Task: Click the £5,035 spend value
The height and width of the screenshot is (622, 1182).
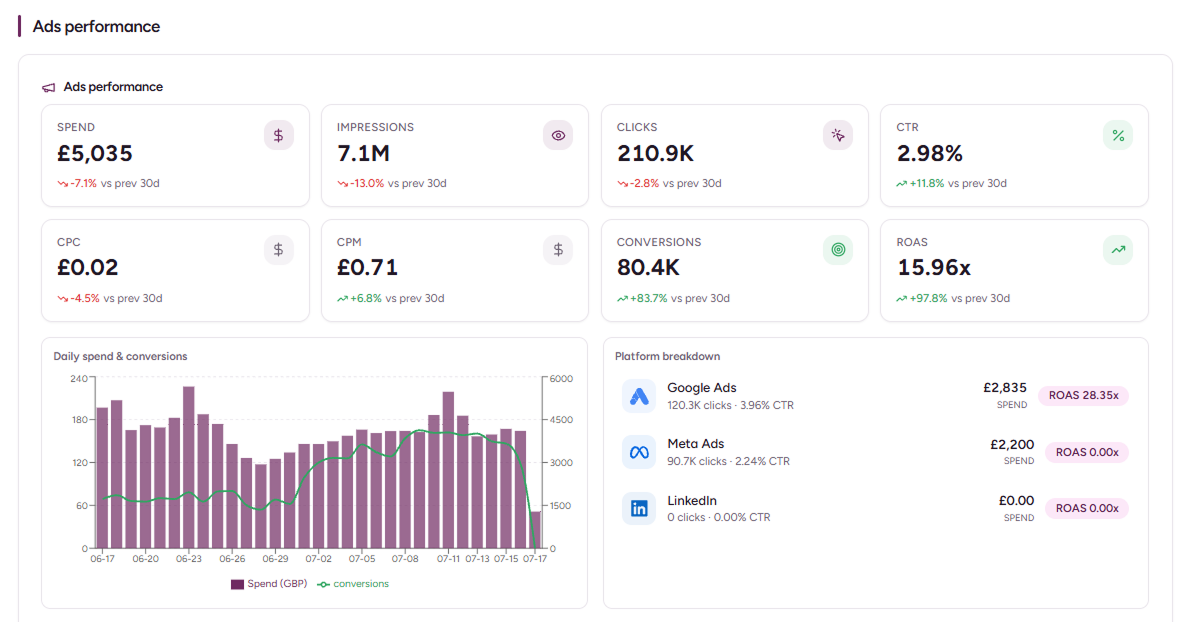Action: pyautogui.click(x=95, y=154)
